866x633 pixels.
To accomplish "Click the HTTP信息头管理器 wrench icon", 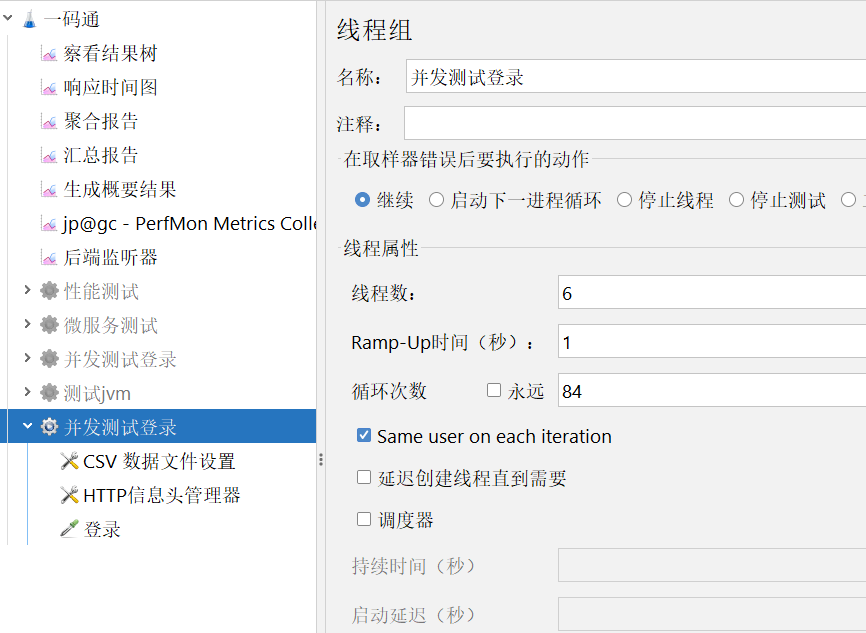I will click(69, 496).
